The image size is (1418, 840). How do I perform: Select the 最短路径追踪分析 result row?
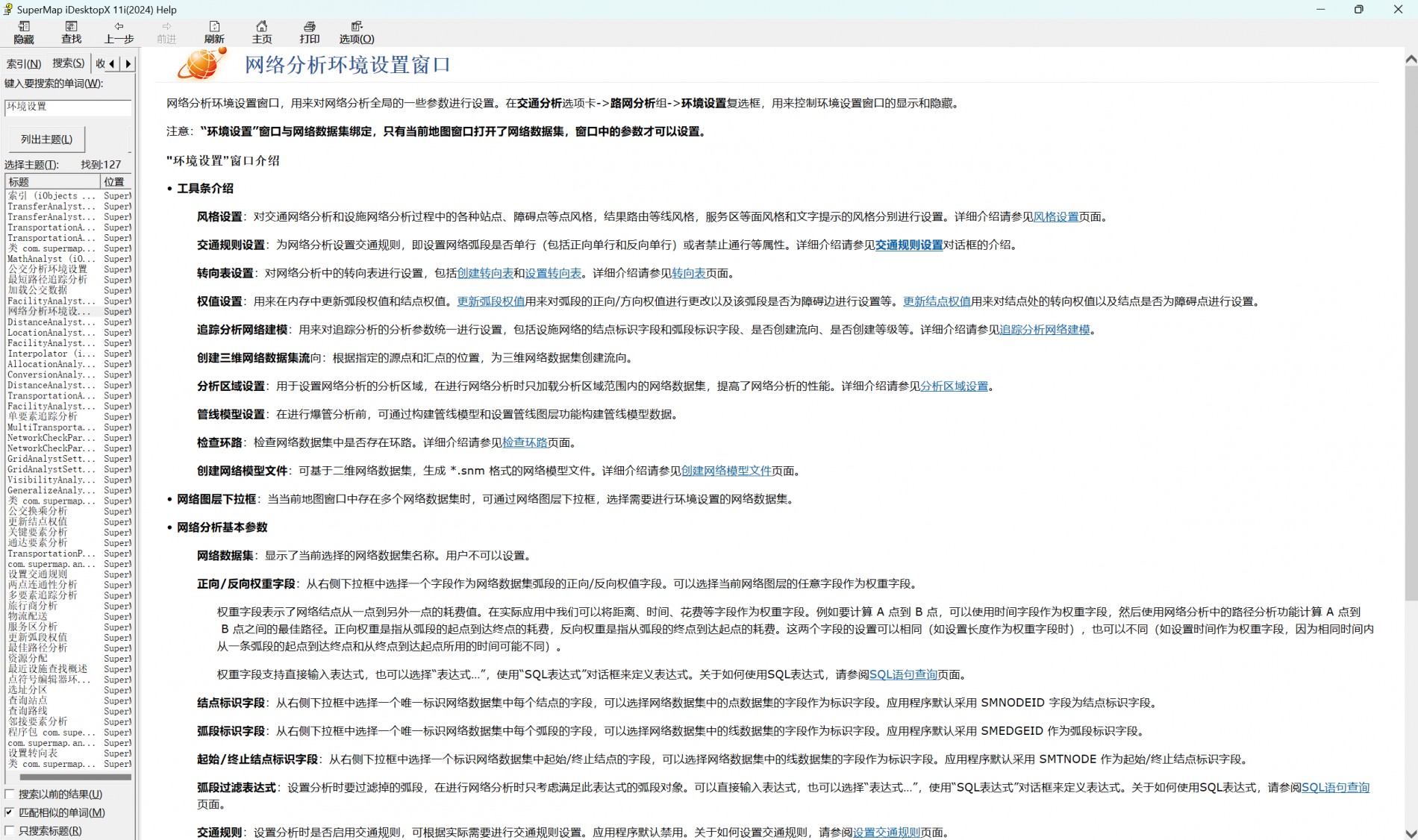(69, 280)
